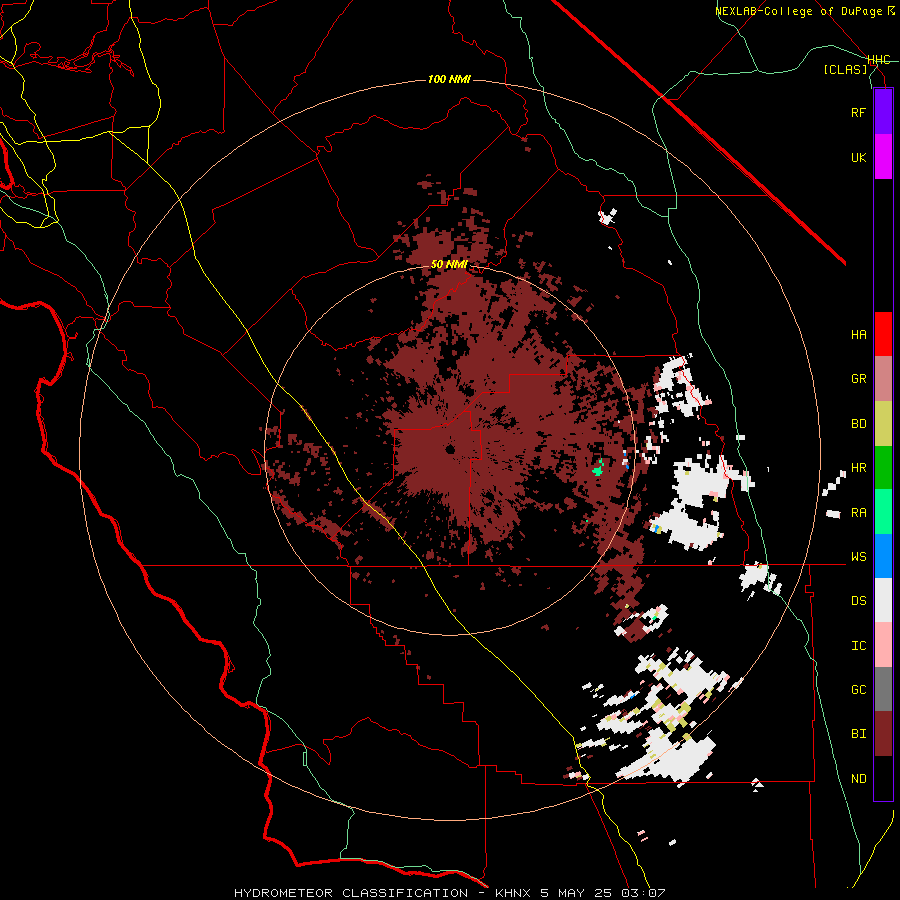Click the radar site center dot
The height and width of the screenshot is (900, 900).
click(451, 449)
